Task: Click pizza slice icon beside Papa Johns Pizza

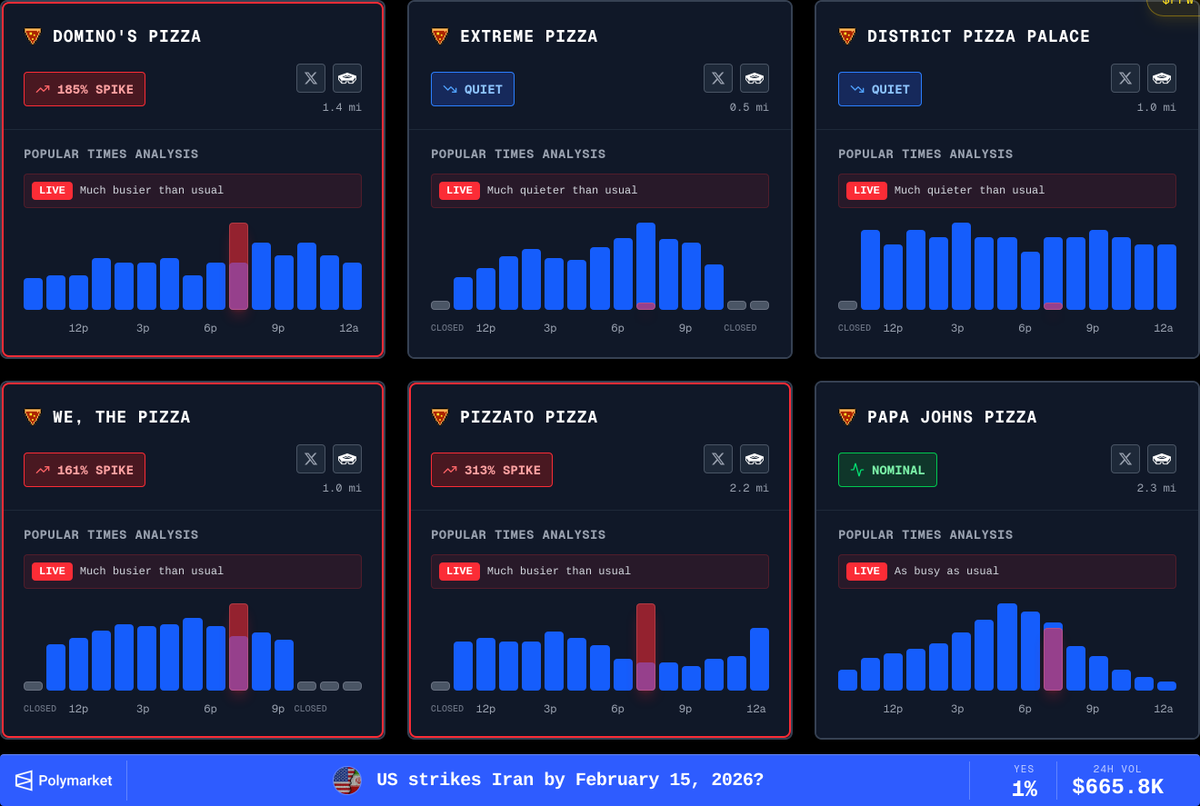Action: (x=847, y=417)
